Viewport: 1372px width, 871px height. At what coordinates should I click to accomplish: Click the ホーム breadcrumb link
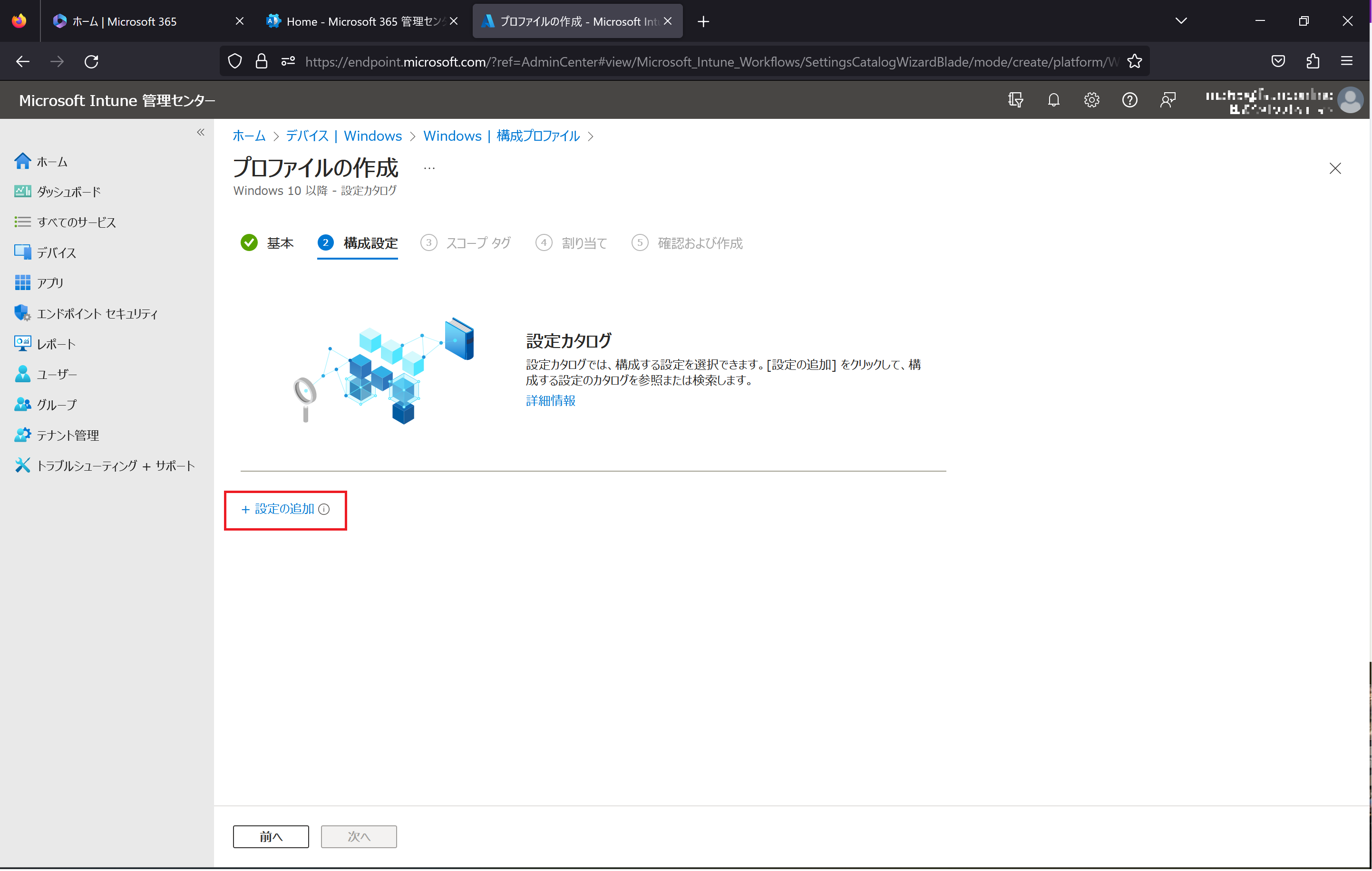248,135
